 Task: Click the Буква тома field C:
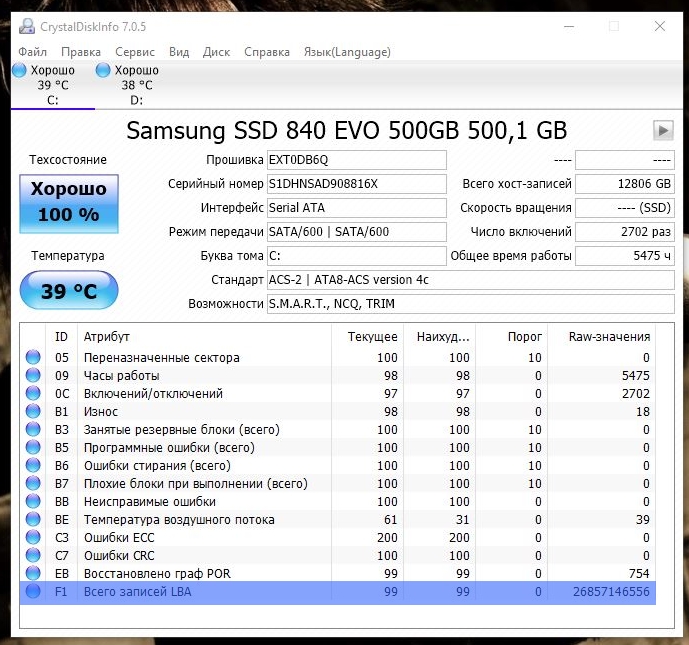(x=357, y=256)
